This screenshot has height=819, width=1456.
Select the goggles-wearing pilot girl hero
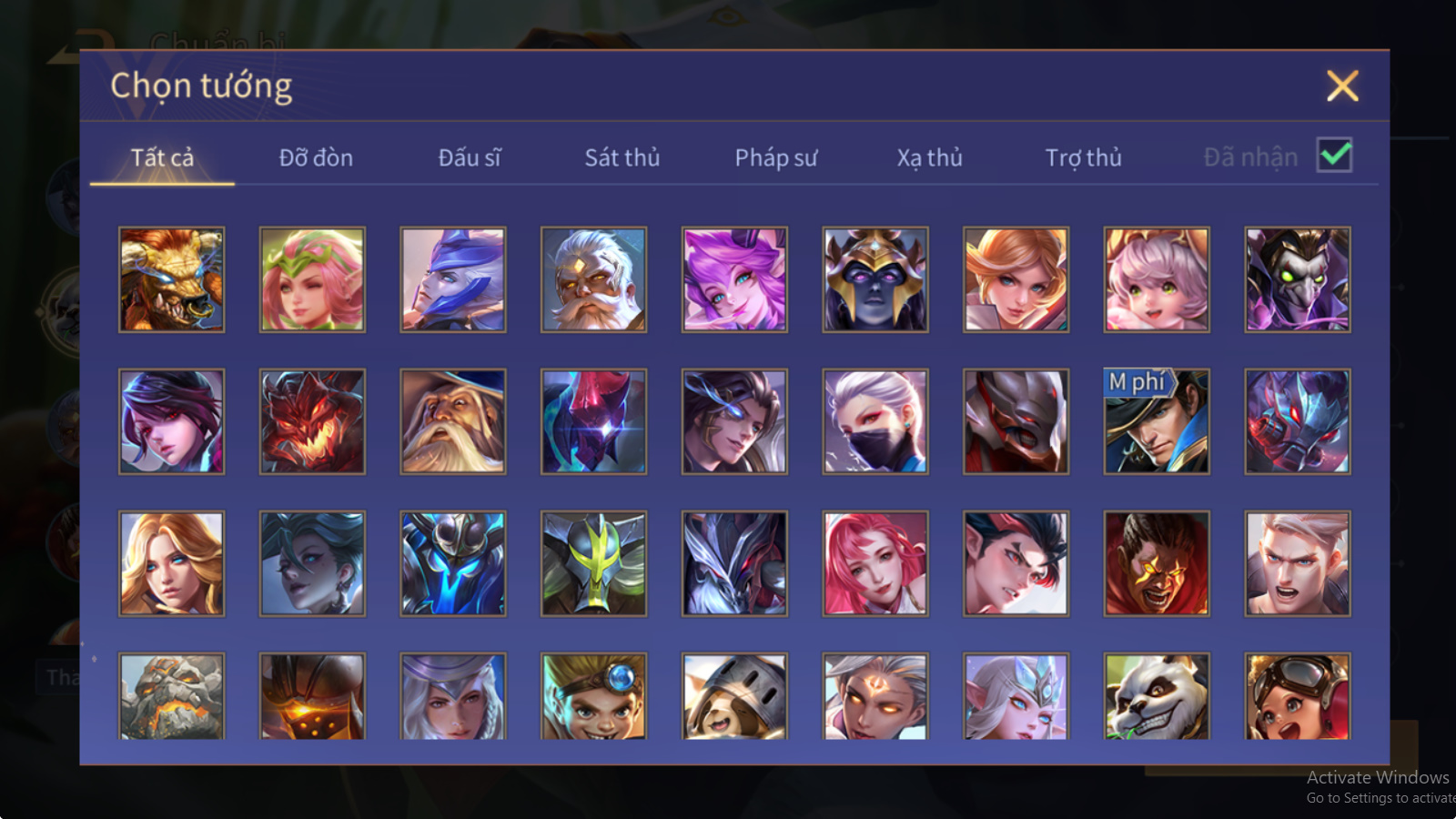point(1298,695)
